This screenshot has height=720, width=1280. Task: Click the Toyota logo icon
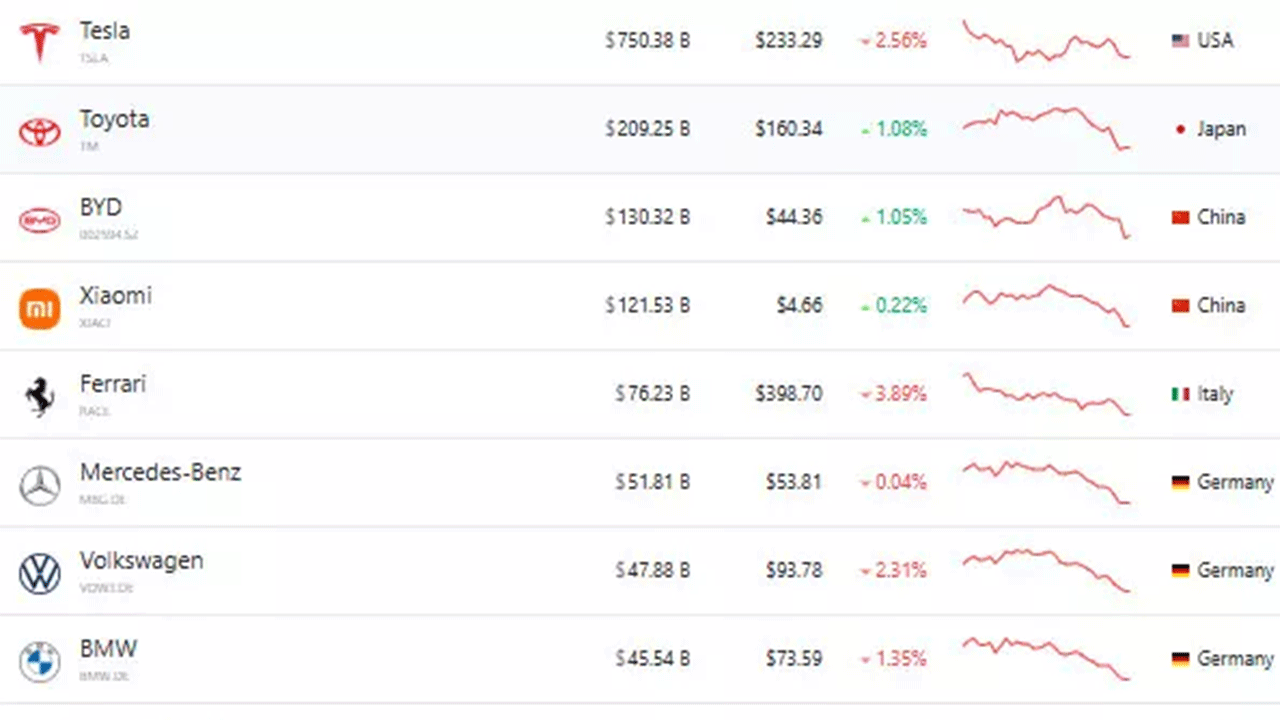40,130
